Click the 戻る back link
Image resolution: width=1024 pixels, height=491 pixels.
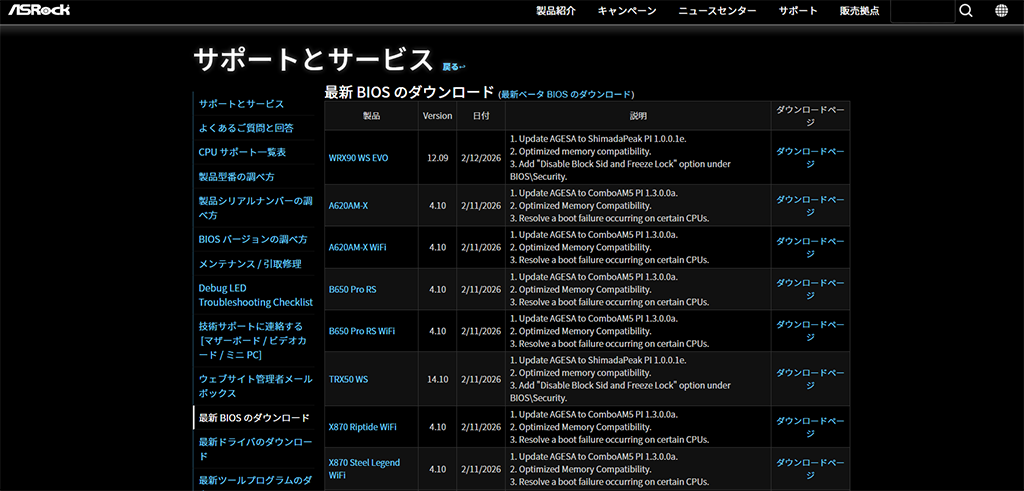tap(453, 67)
